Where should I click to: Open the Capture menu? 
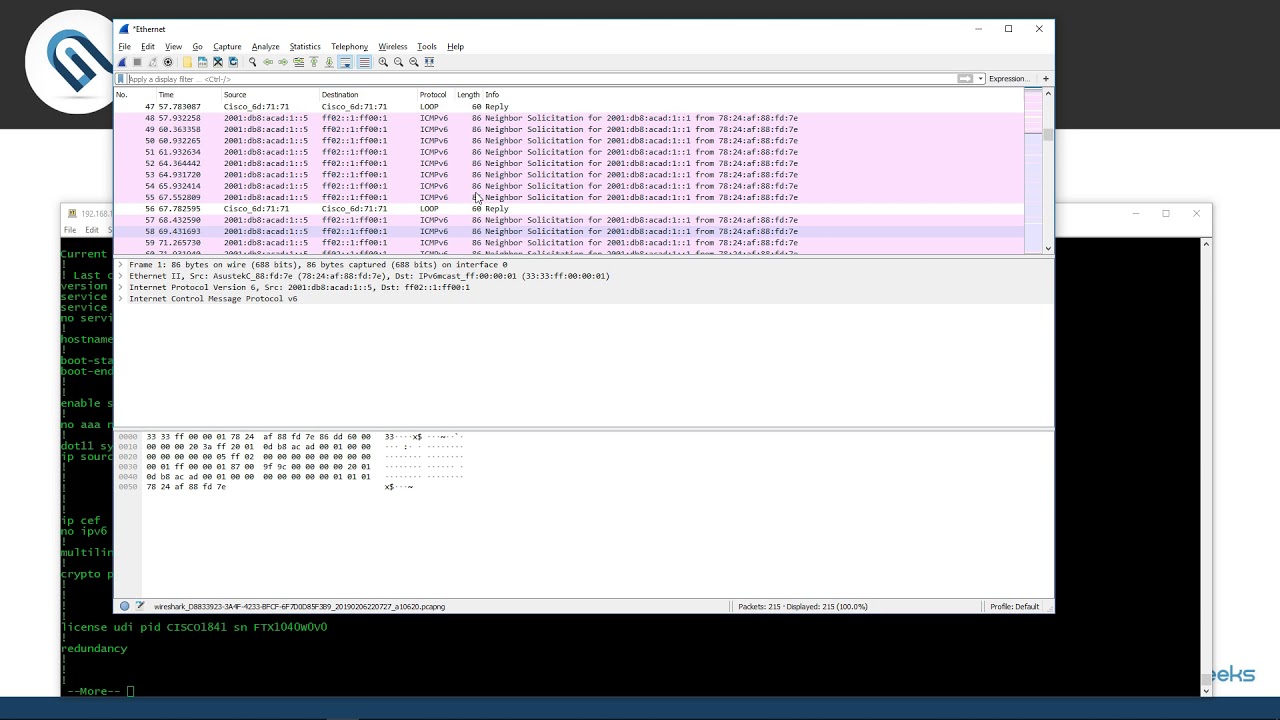coord(227,47)
